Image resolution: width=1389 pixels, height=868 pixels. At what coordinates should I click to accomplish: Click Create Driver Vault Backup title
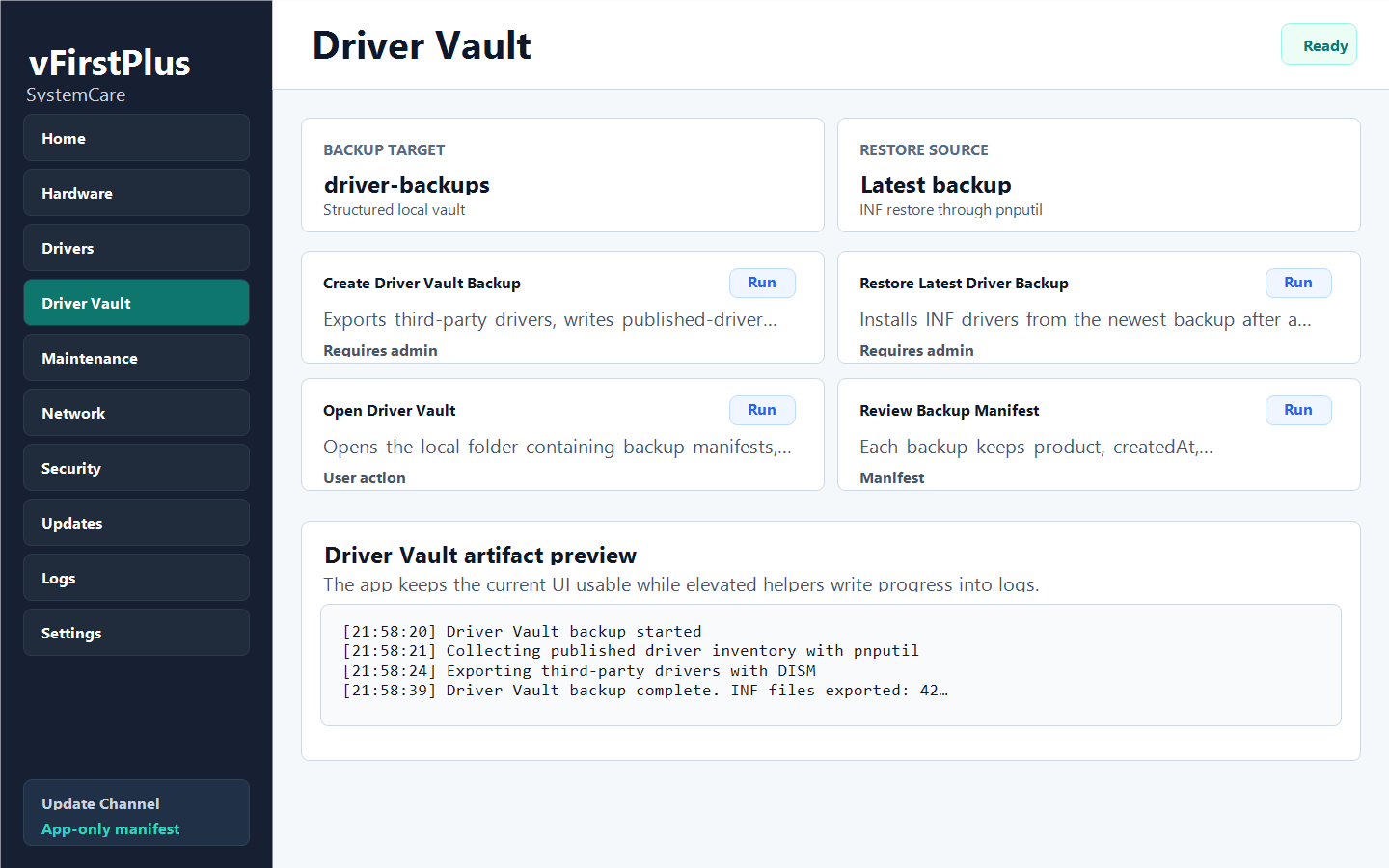pos(422,284)
